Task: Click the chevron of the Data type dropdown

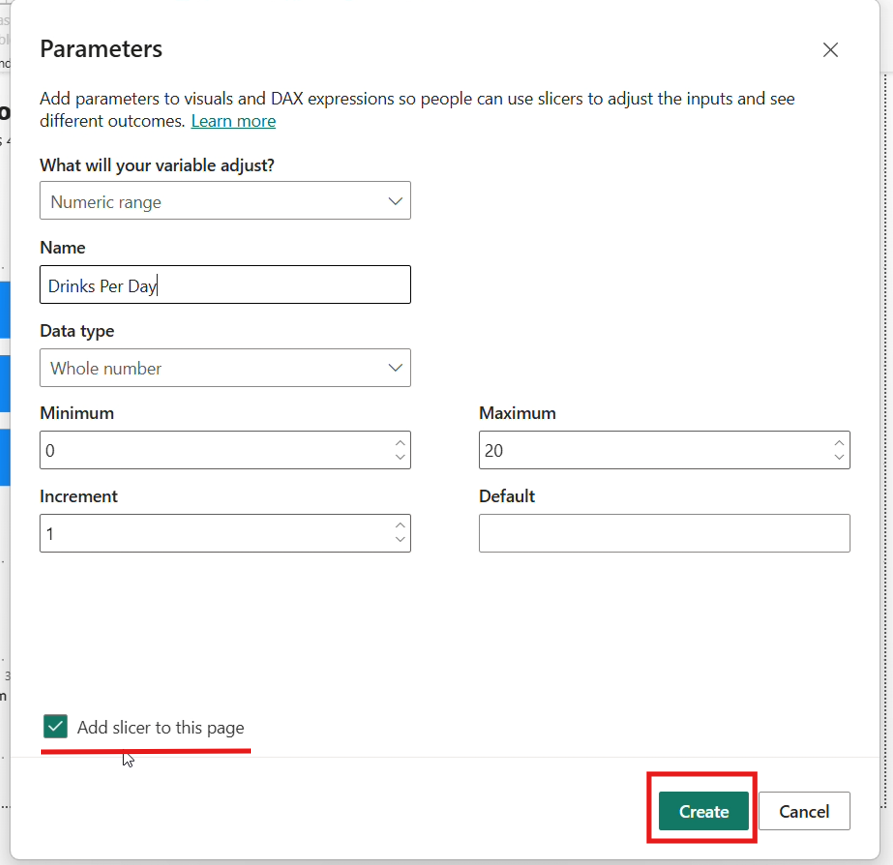Action: pos(395,368)
